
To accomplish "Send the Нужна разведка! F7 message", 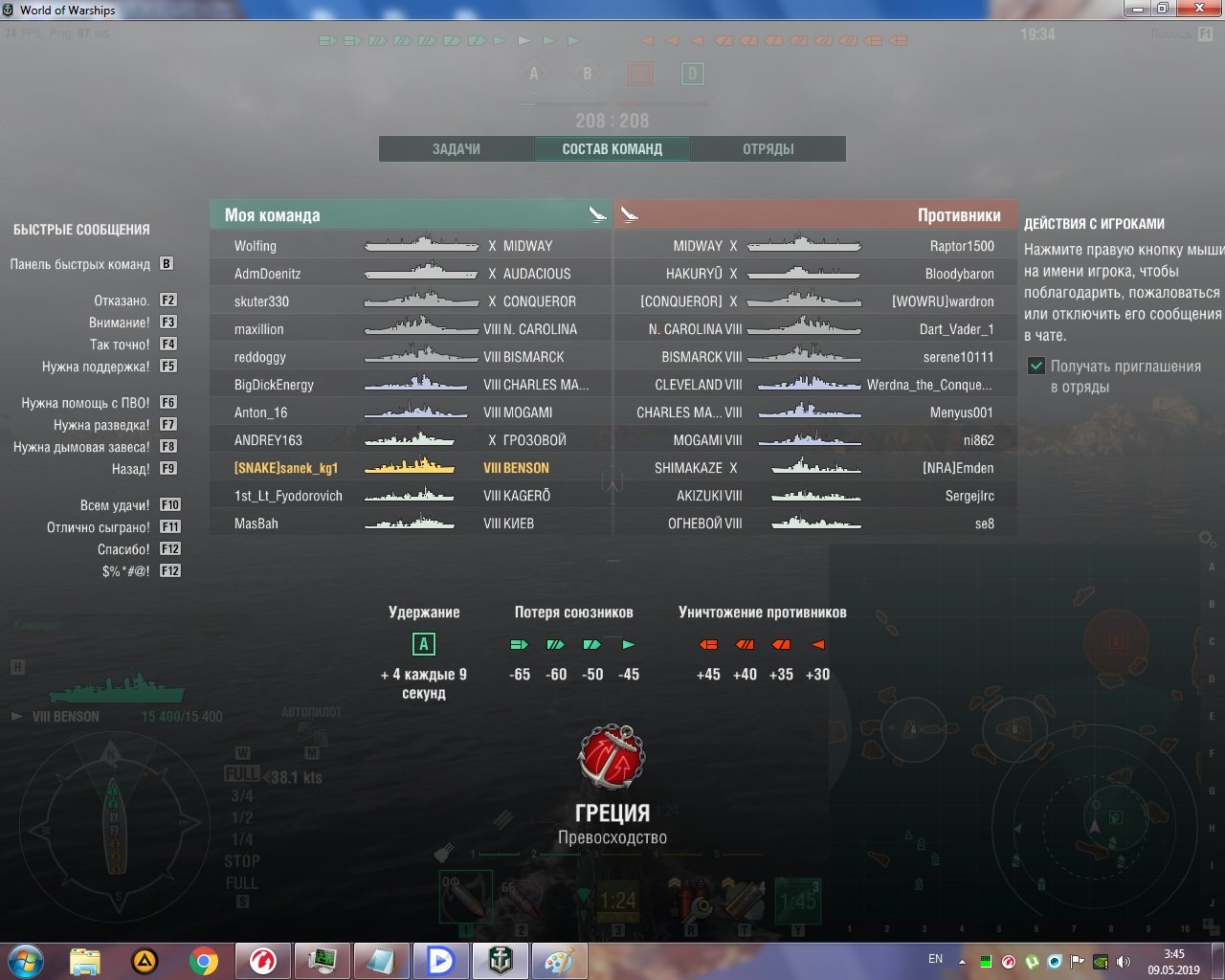I will [115, 425].
